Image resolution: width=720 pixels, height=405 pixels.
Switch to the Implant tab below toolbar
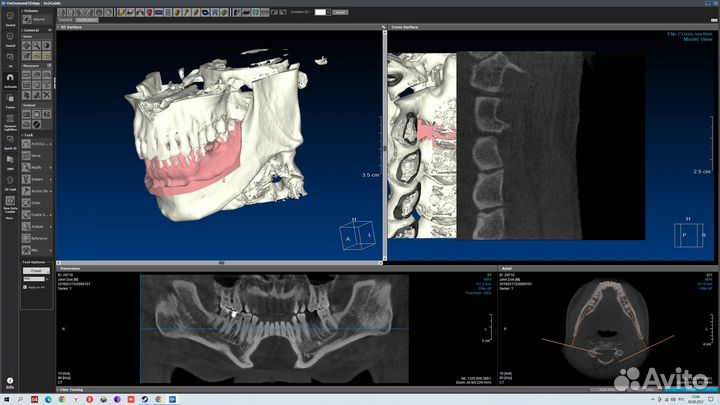pos(66,20)
